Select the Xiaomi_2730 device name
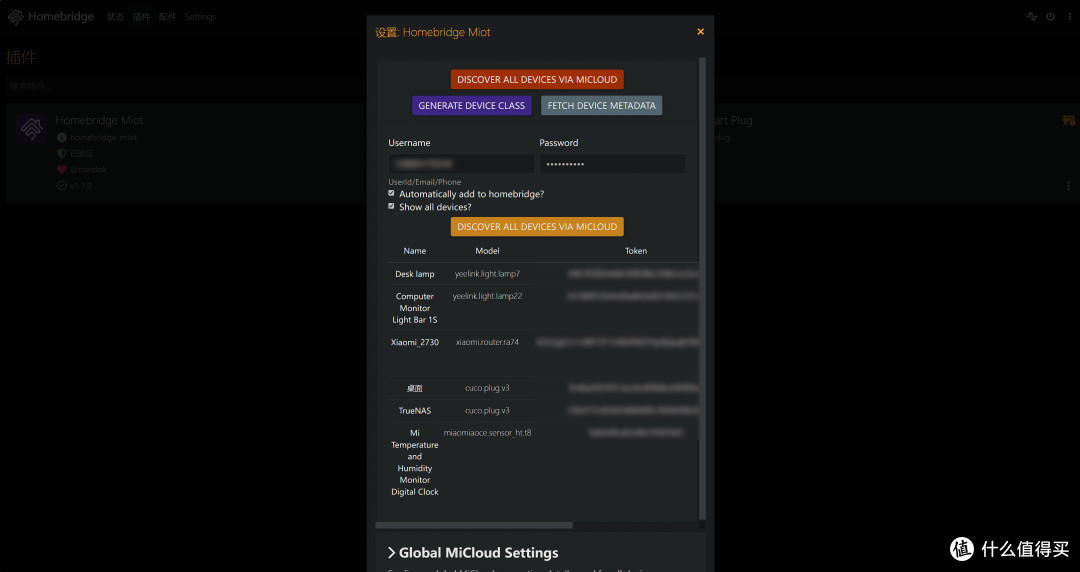This screenshot has width=1080, height=572. click(x=415, y=342)
